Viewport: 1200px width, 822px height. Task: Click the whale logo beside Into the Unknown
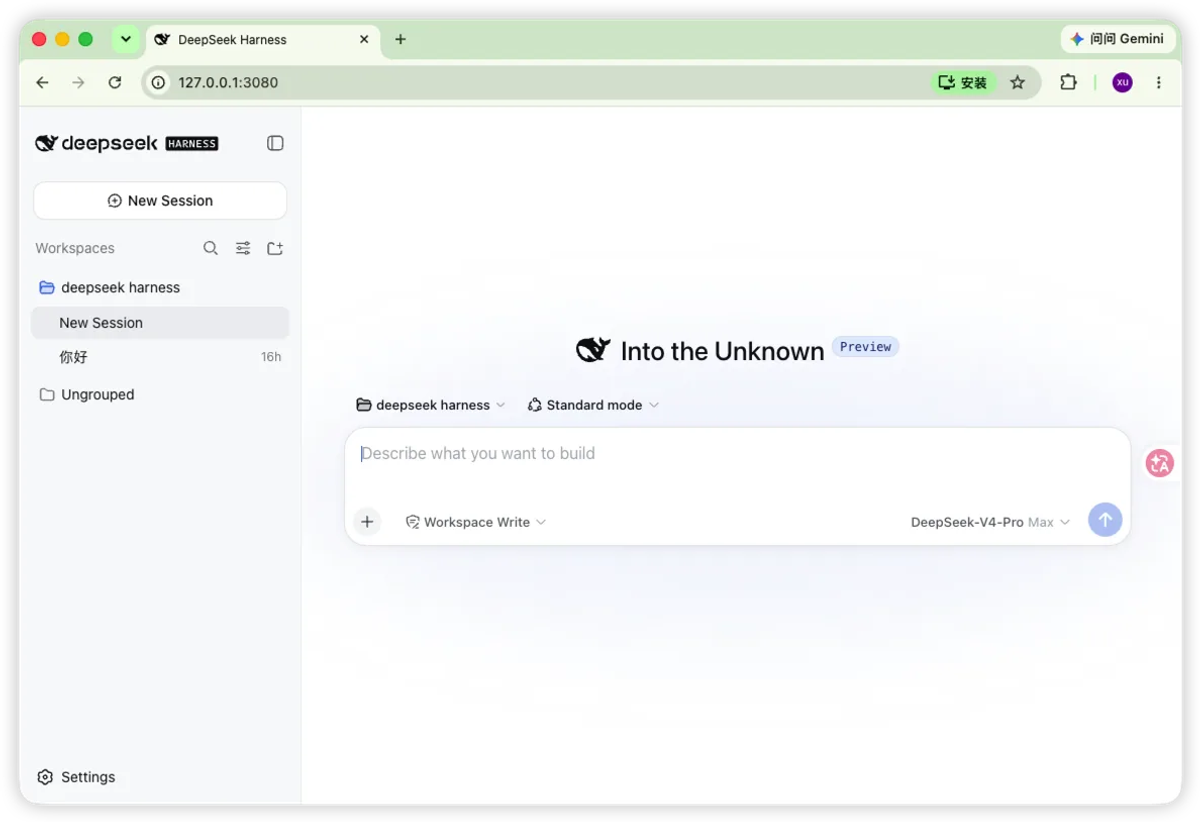(593, 350)
